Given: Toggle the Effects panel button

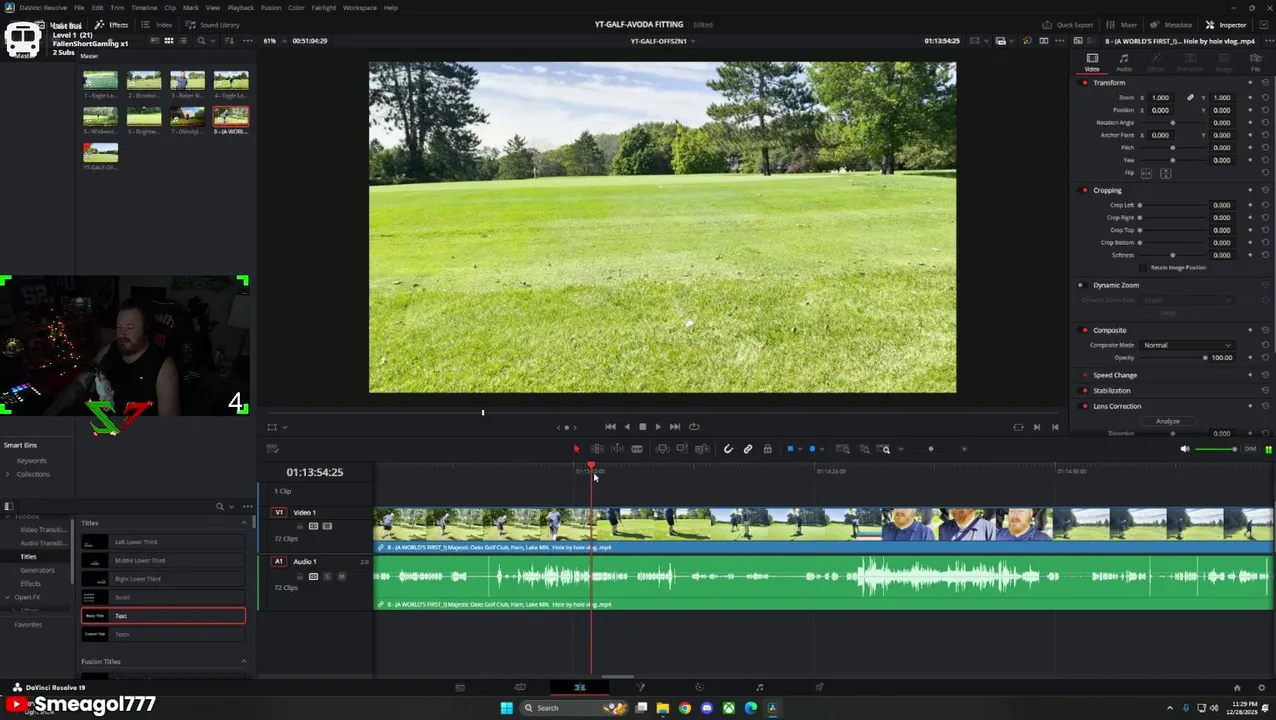Looking at the screenshot, I should pyautogui.click(x=112, y=25).
